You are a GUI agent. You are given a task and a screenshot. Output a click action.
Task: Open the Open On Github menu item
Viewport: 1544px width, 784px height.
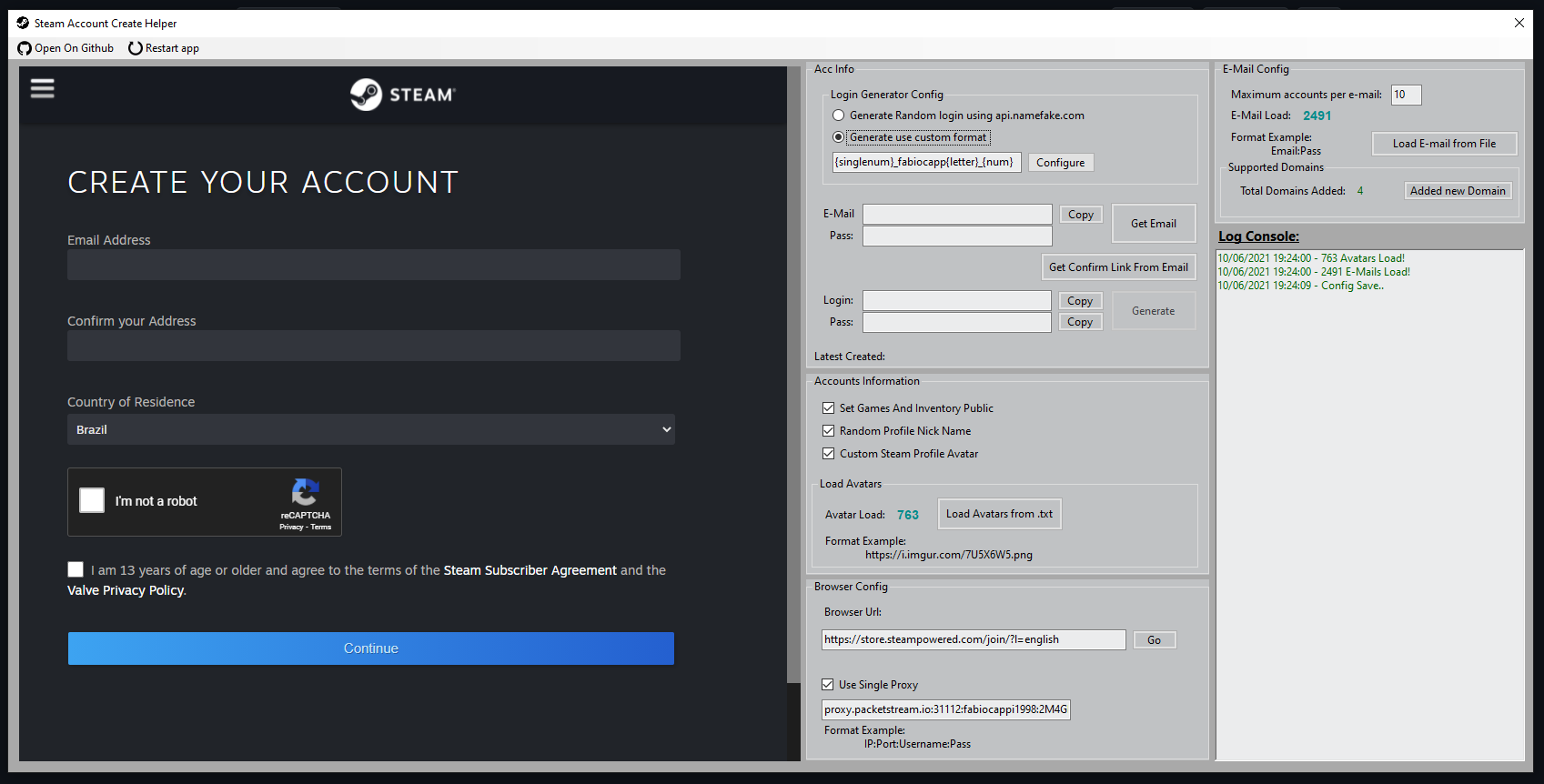(66, 48)
